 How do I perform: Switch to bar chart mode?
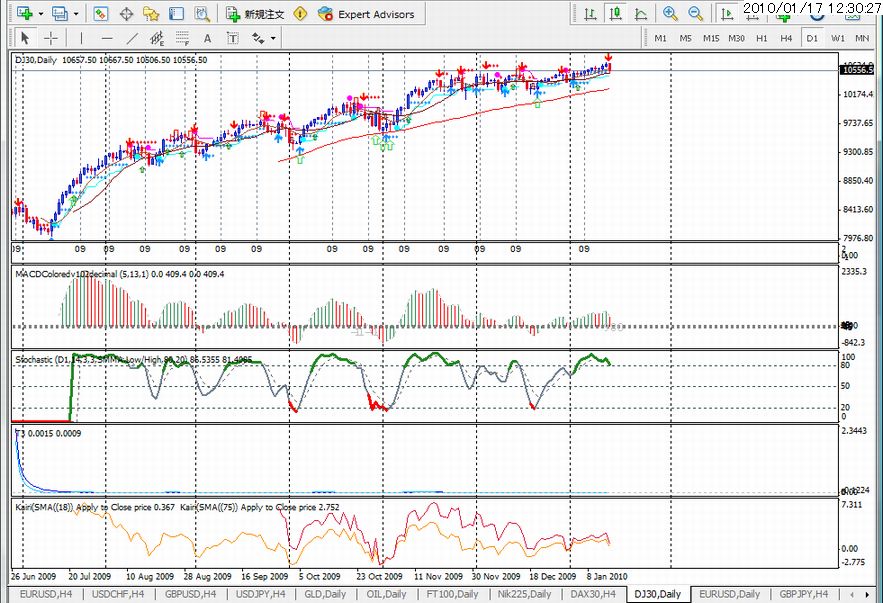(590, 14)
